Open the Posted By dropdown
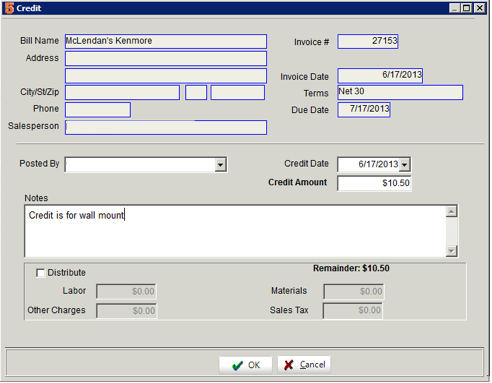The width and height of the screenshot is (492, 383). pyautogui.click(x=220, y=165)
